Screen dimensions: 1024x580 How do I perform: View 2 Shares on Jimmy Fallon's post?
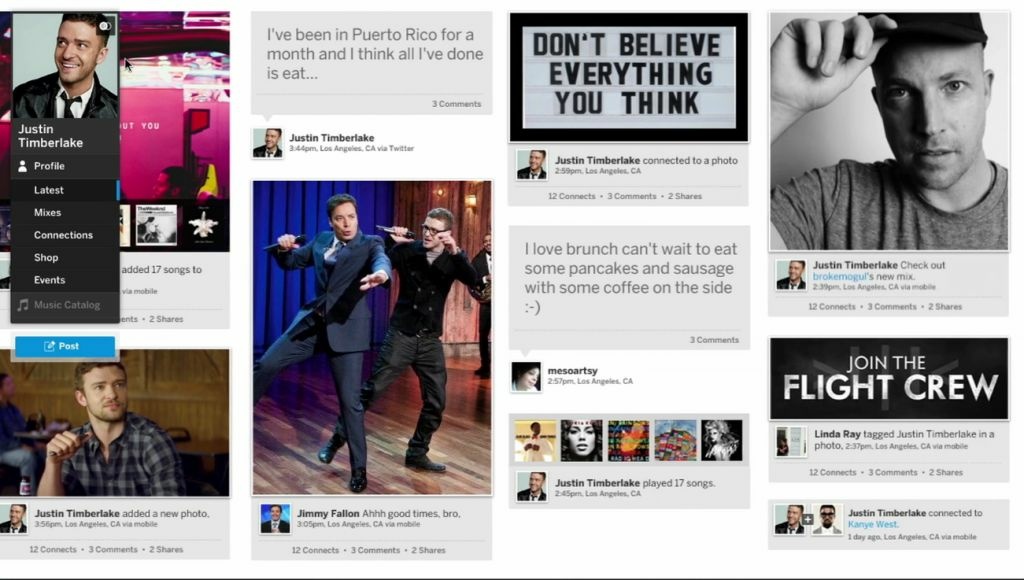(x=428, y=551)
